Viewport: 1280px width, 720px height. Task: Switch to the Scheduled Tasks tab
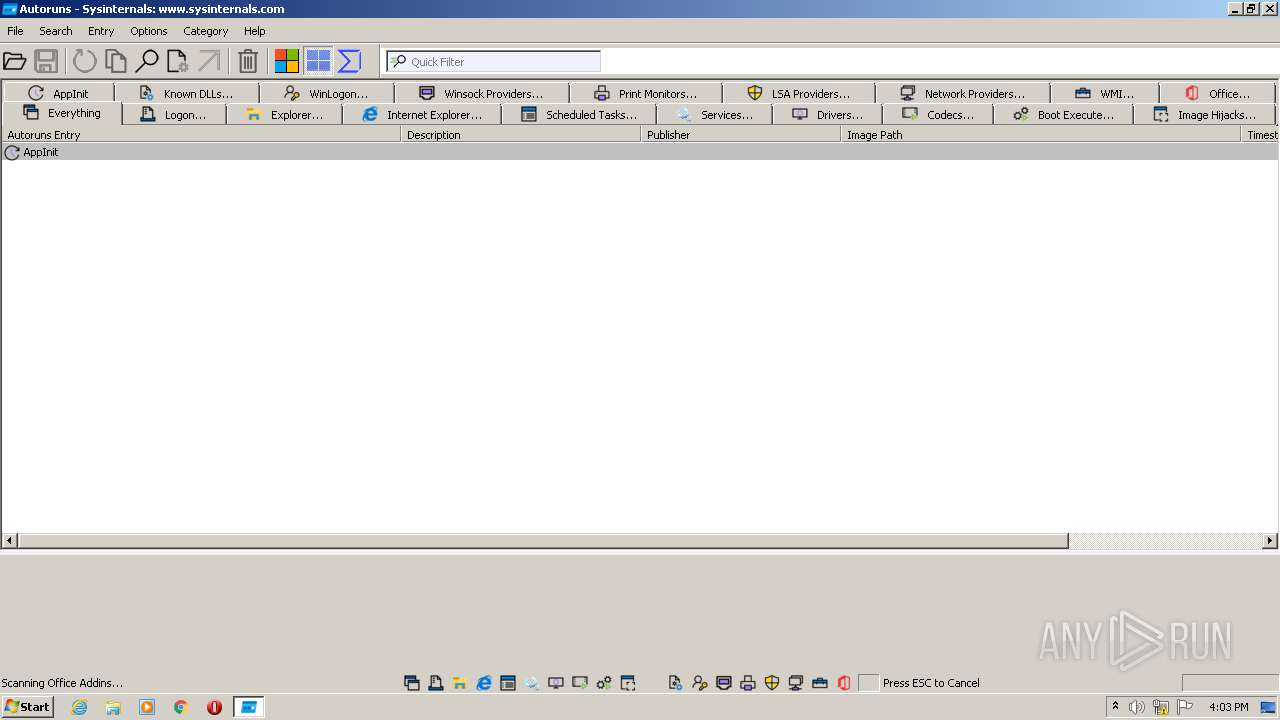pyautogui.click(x=578, y=115)
